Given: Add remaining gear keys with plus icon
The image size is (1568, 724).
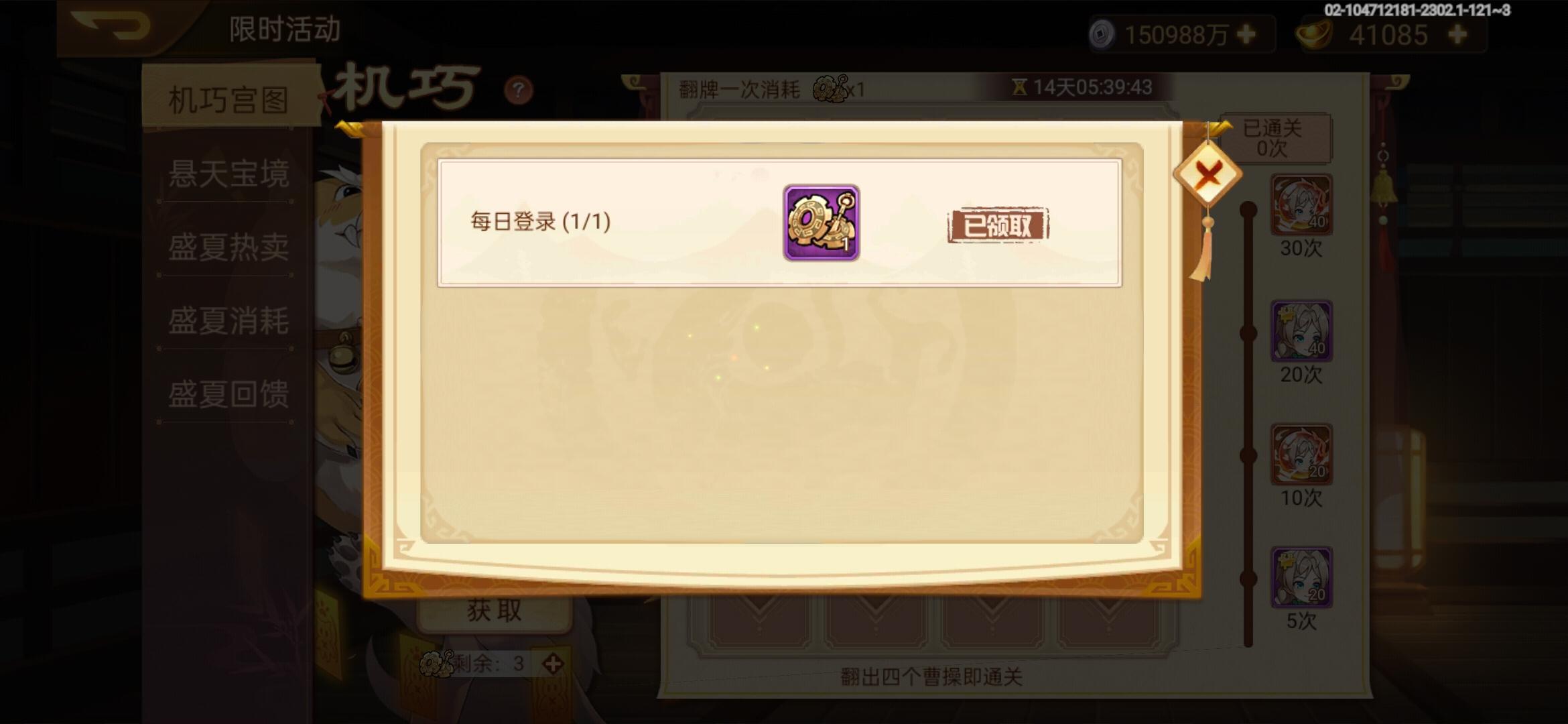Looking at the screenshot, I should click(553, 664).
